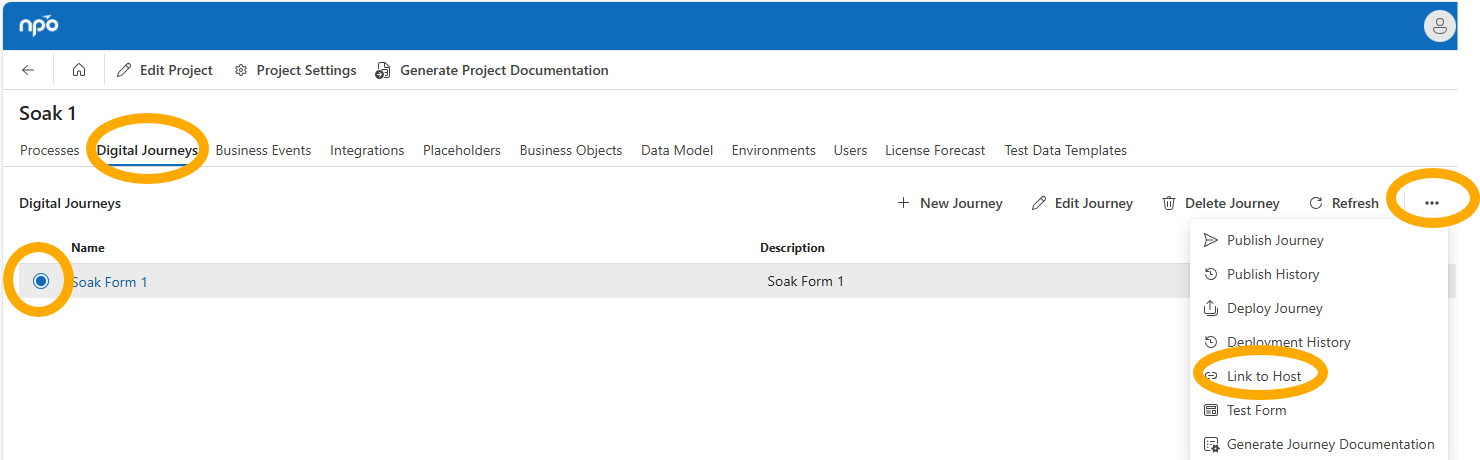
Task: Open the Business Events tab
Action: [x=263, y=150]
